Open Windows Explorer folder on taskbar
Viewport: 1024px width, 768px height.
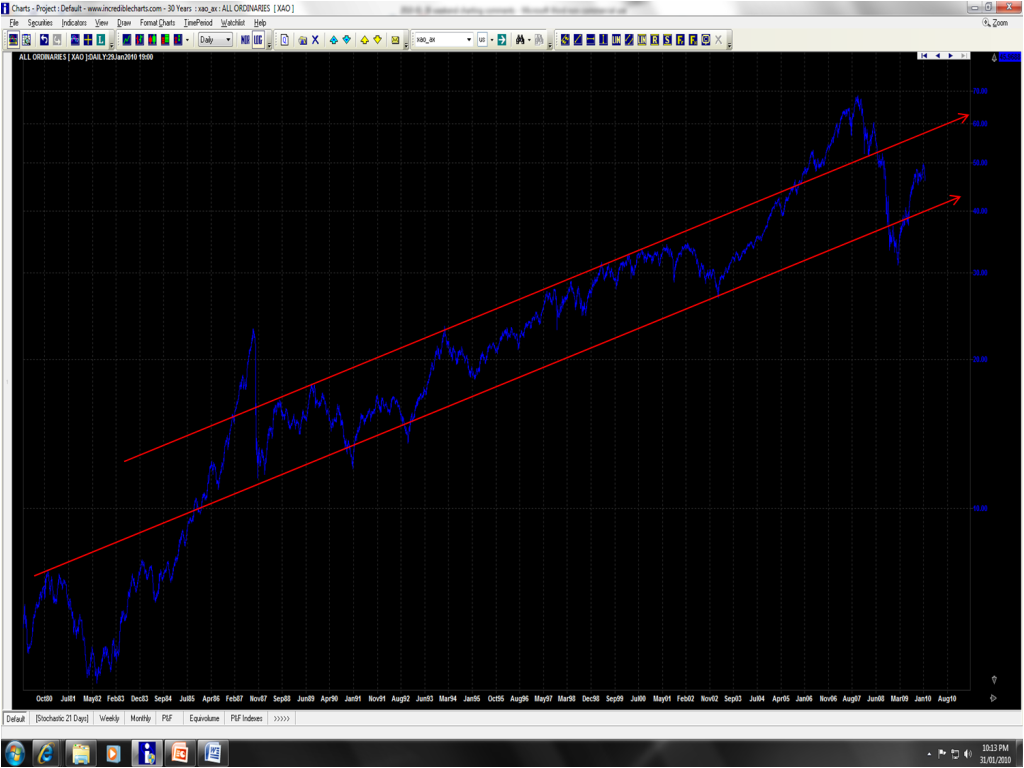coord(80,754)
